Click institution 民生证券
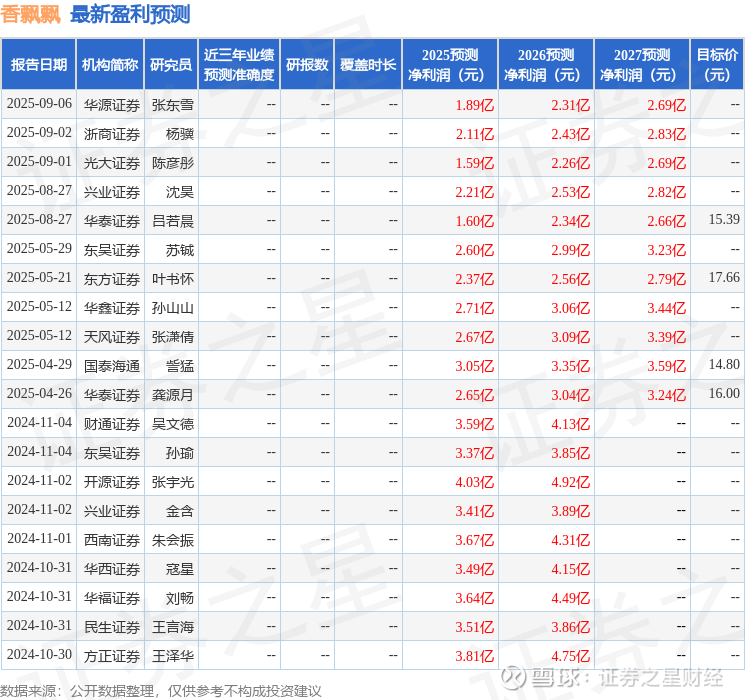Screen dimensions: 745x700 tap(112, 627)
